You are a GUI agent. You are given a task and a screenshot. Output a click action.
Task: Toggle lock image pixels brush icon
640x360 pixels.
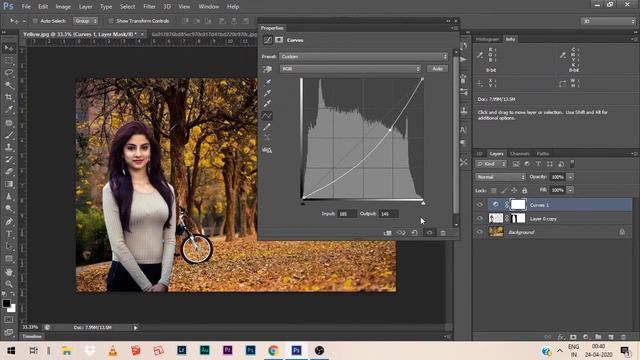point(504,190)
